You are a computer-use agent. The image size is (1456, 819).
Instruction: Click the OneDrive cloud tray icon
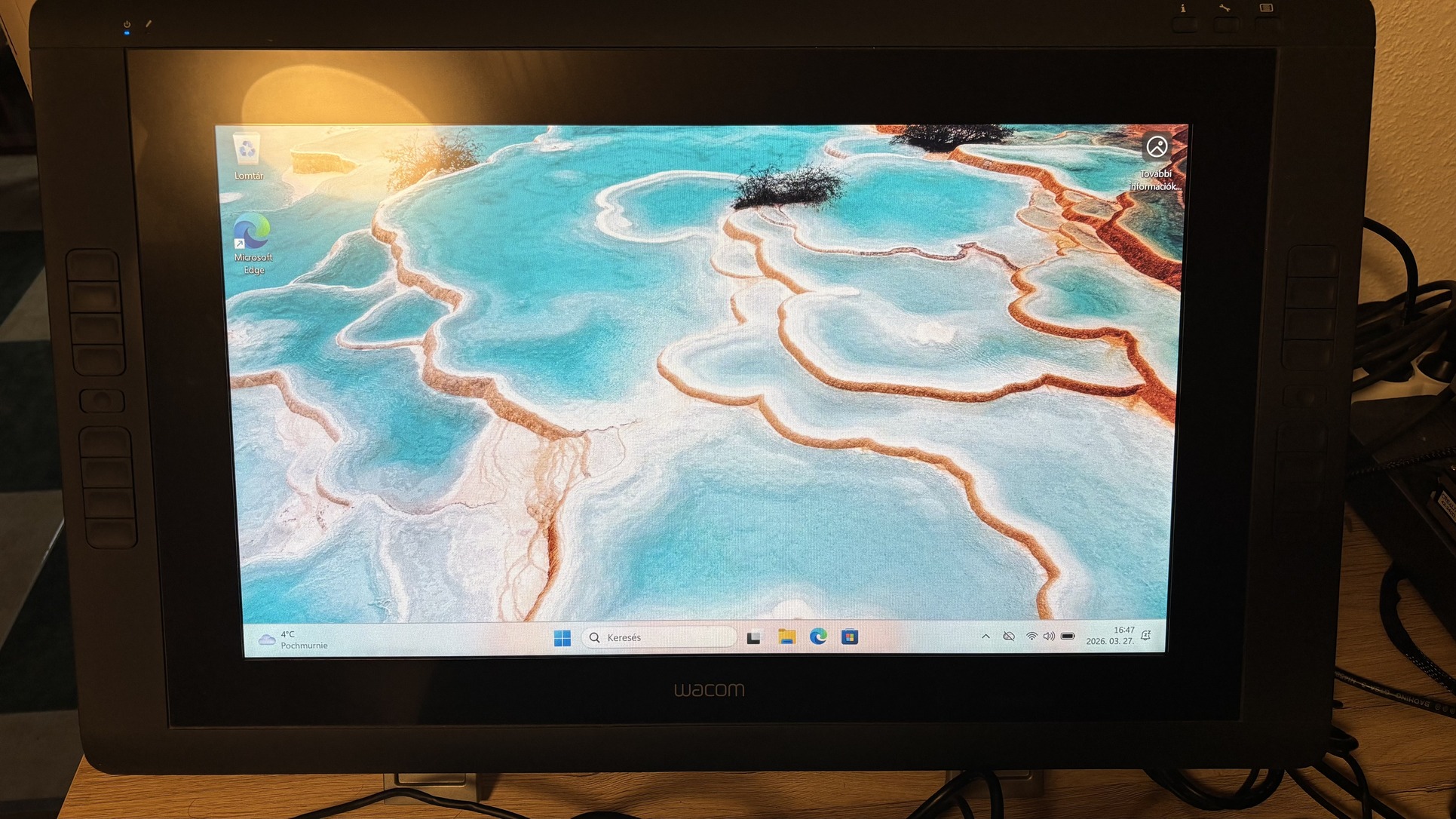click(1009, 636)
